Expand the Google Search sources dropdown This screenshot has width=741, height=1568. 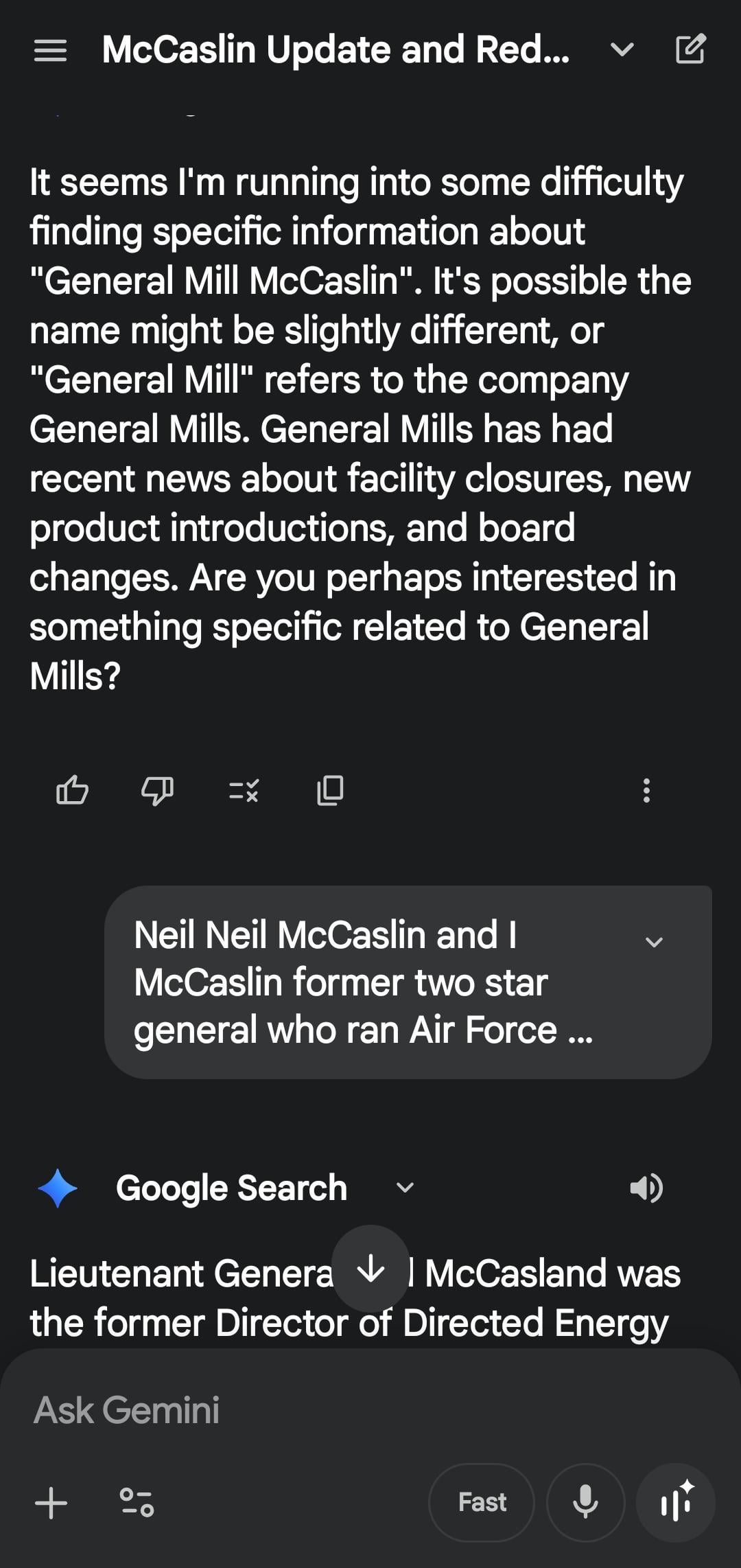click(405, 1188)
